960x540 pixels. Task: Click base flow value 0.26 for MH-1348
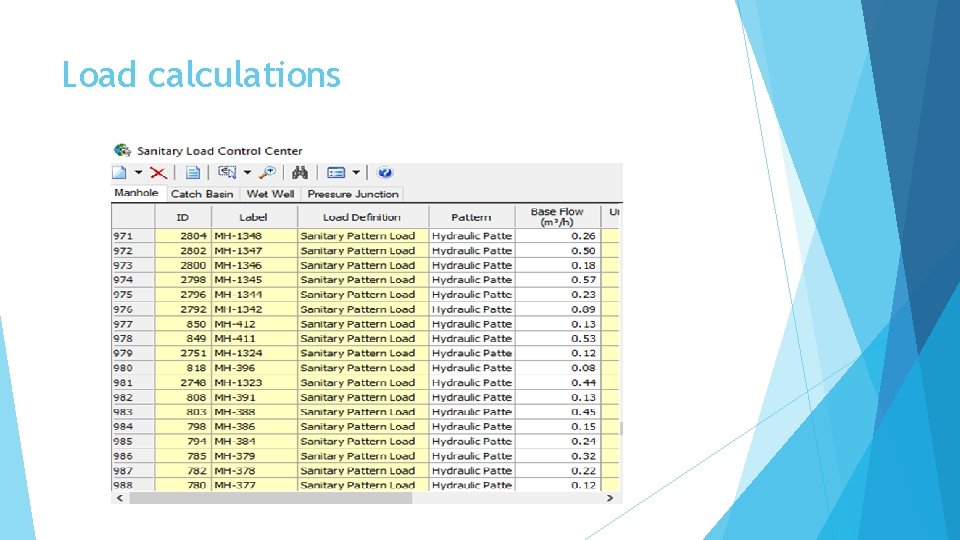pos(558,236)
